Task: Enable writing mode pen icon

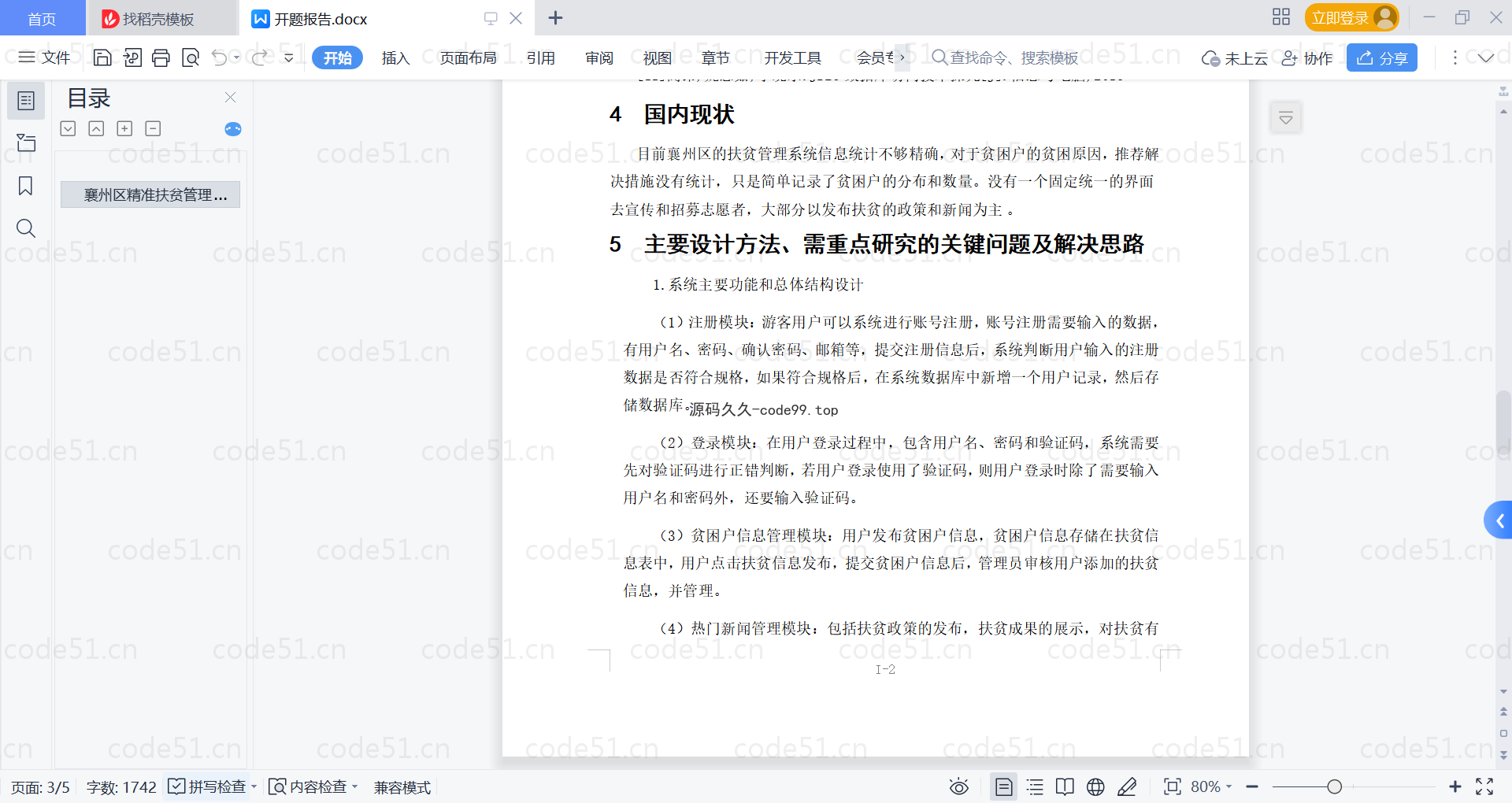Action: tap(1127, 786)
